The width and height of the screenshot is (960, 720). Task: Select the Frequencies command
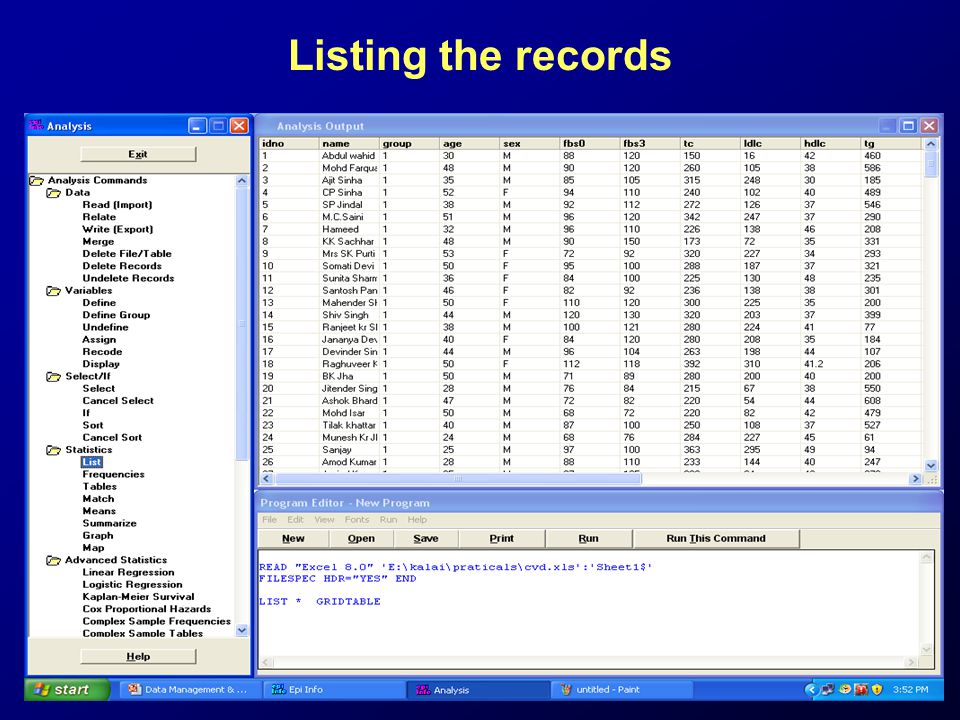tap(113, 474)
